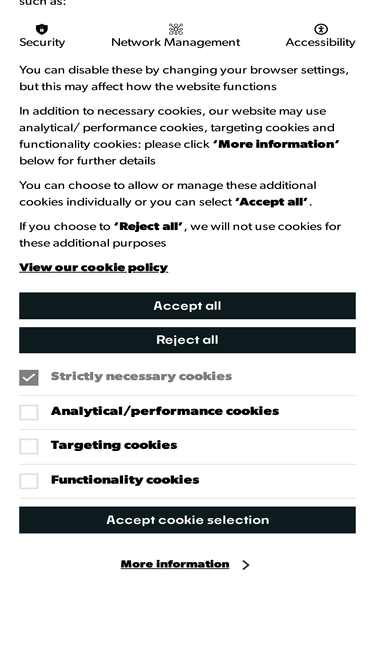The height and width of the screenshot is (667, 375).
Task: Click the Targeting cookies label
Action: click(x=114, y=445)
